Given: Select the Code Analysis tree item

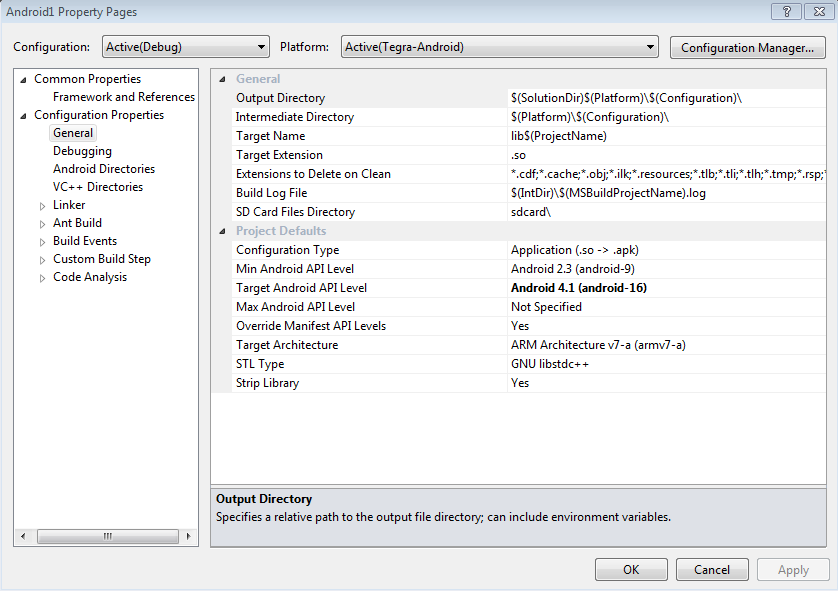Looking at the screenshot, I should 90,277.
